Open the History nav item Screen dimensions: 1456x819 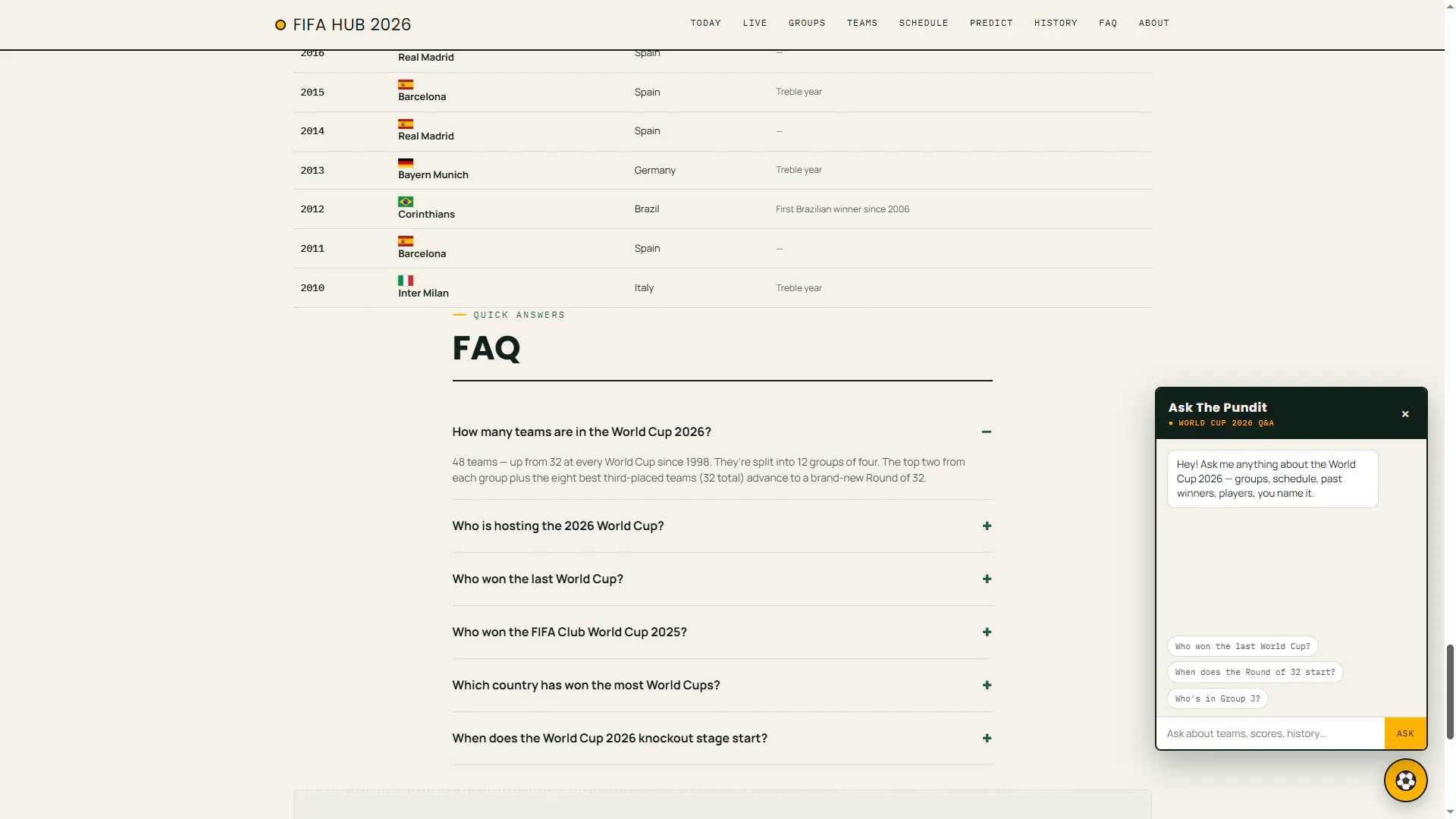1056,23
